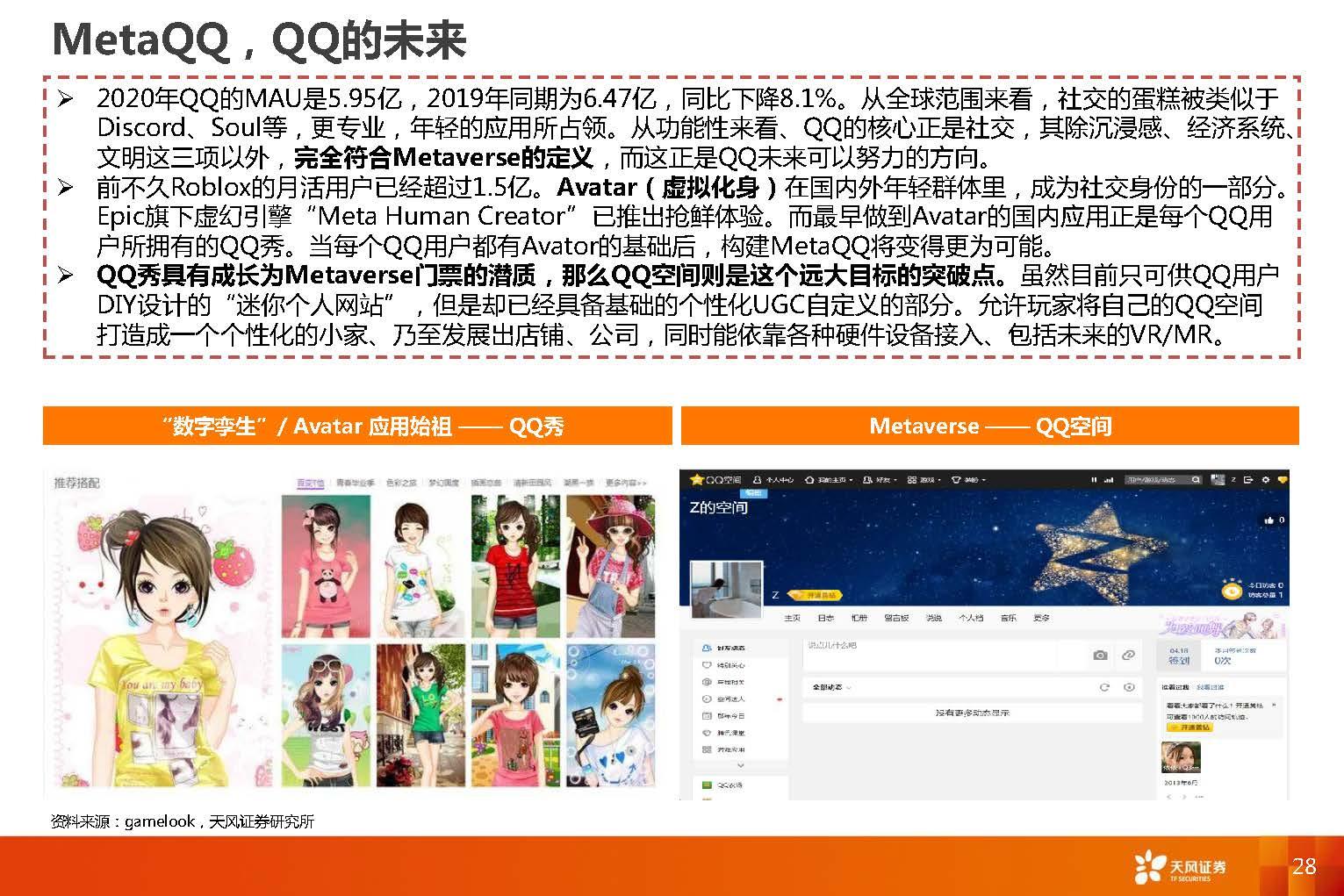Click the QQ空间 star logo
The width and height of the screenshot is (1344, 896).
[x=698, y=480]
